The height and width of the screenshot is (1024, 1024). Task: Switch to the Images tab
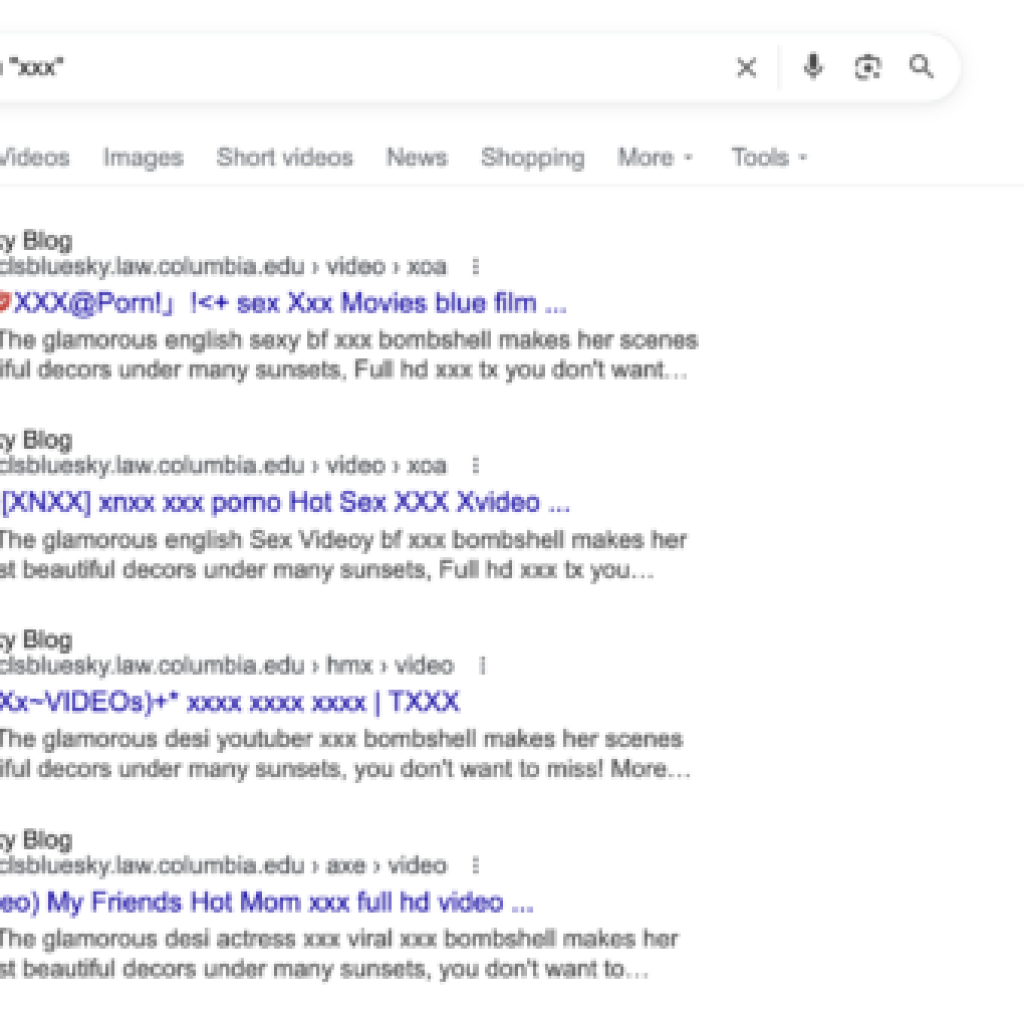click(143, 158)
